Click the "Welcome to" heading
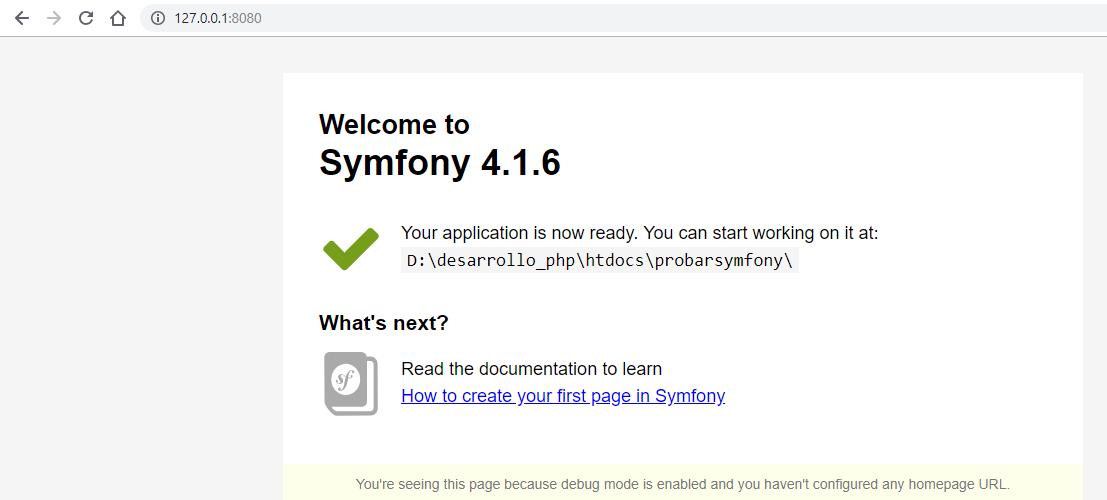The width and height of the screenshot is (1107, 500). [394, 124]
